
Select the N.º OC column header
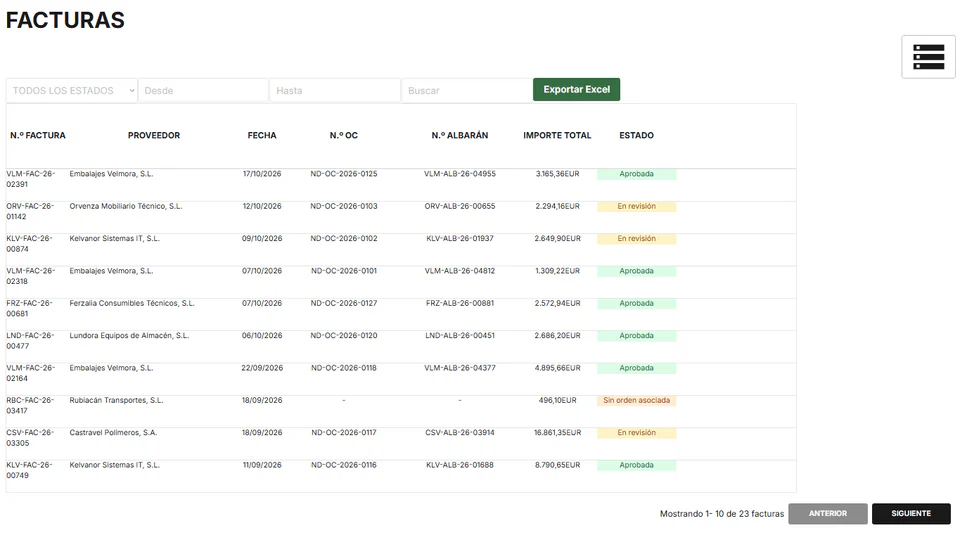click(x=343, y=135)
